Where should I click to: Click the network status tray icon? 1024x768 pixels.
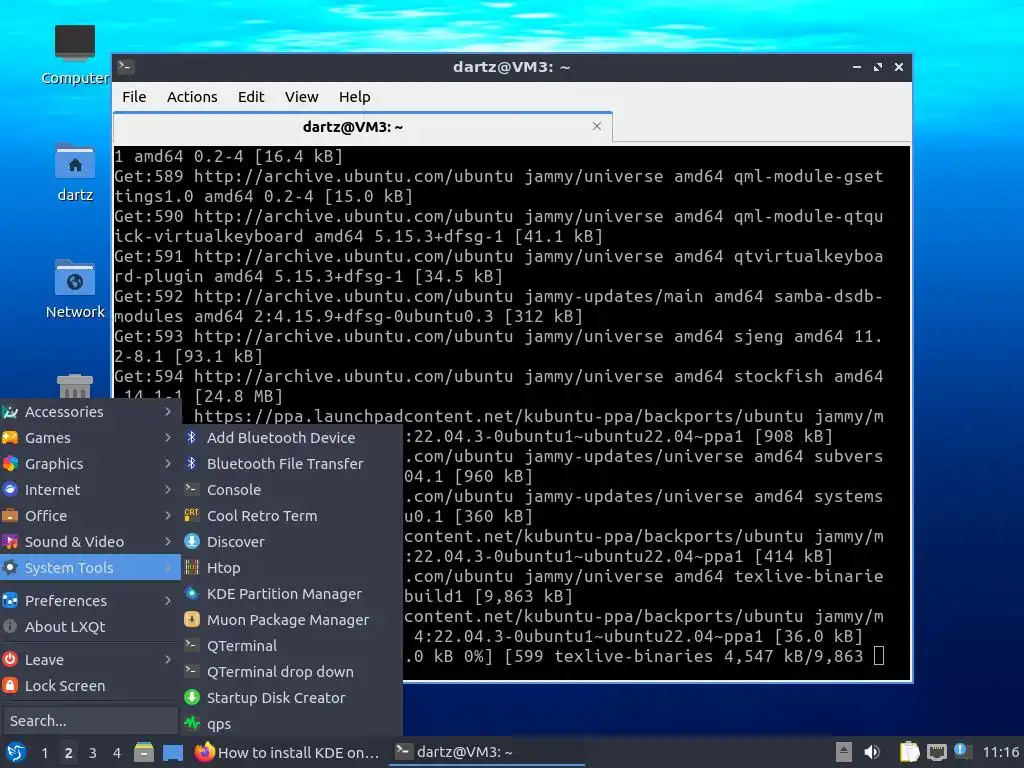pos(936,752)
